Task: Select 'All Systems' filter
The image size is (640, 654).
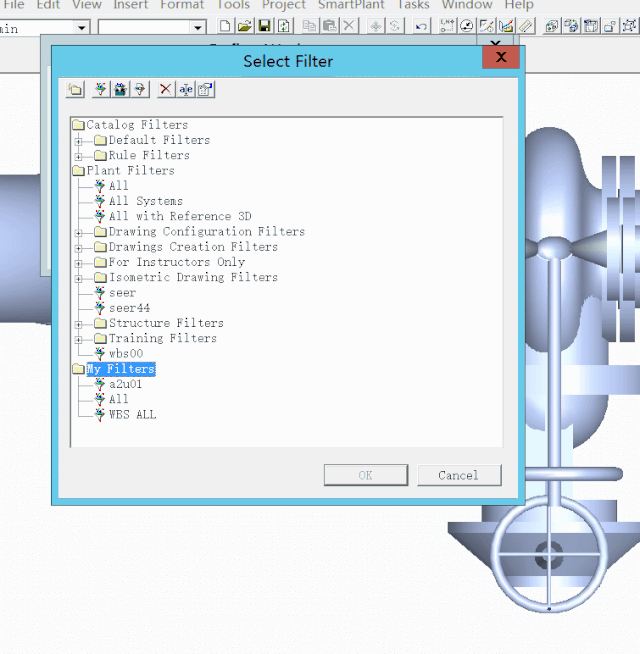Action: coord(146,201)
